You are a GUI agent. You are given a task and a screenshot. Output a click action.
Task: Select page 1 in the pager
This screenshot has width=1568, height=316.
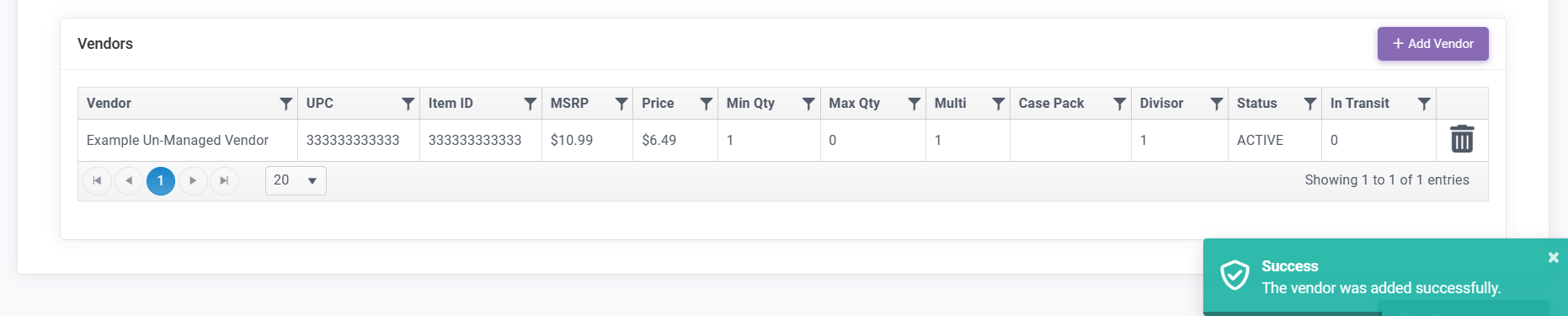pos(161,180)
